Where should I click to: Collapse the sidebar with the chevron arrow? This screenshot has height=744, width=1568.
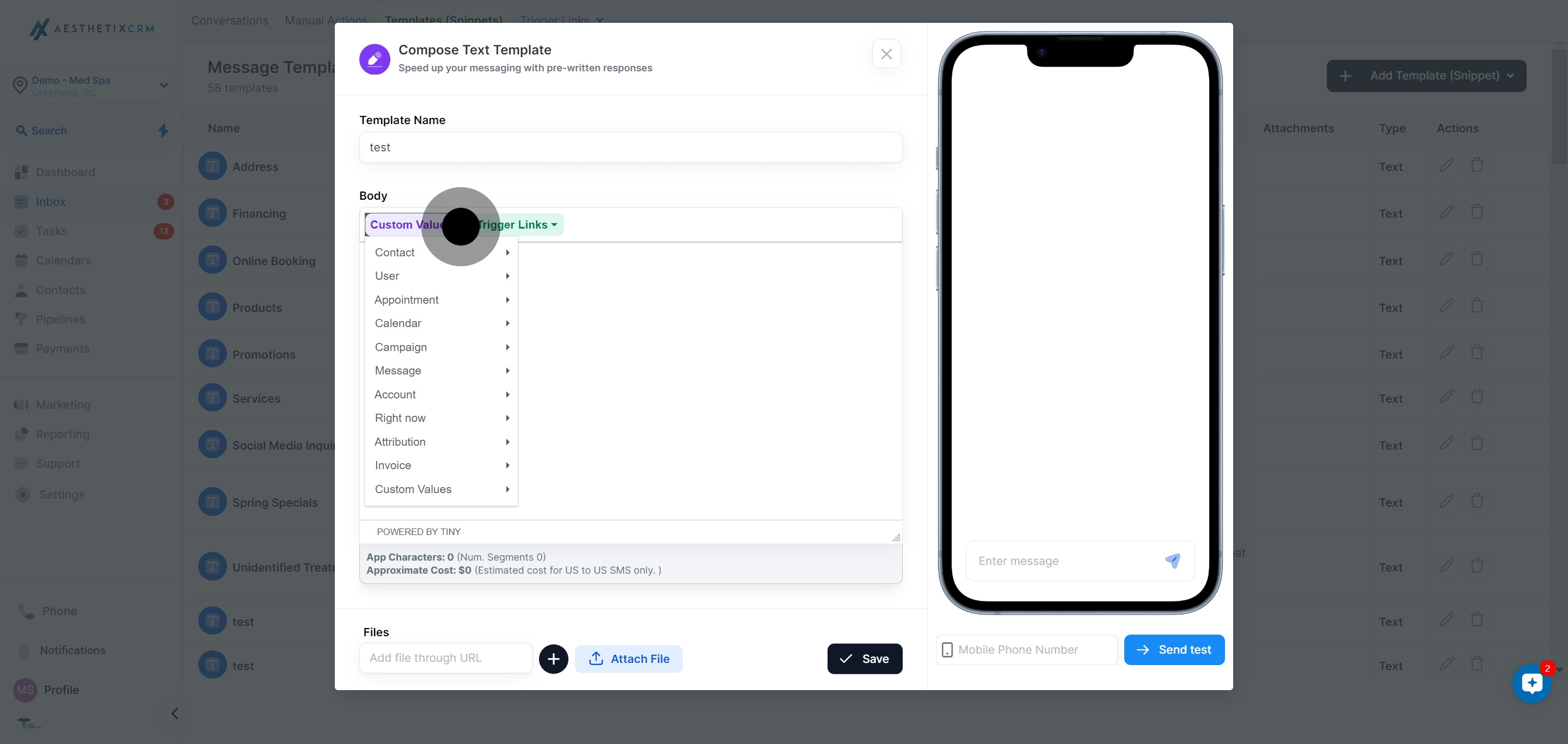point(175,713)
